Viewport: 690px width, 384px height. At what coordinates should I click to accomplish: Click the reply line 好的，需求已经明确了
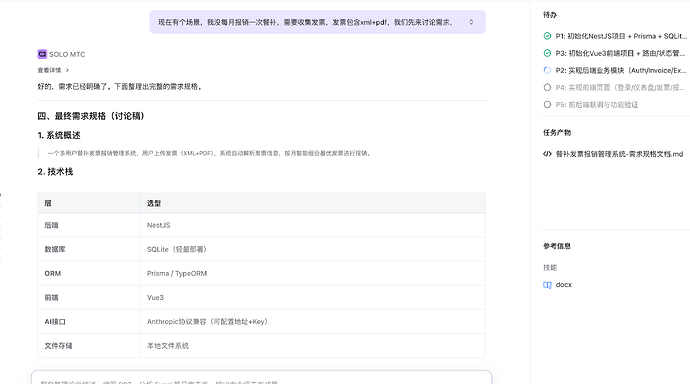[x=120, y=87]
